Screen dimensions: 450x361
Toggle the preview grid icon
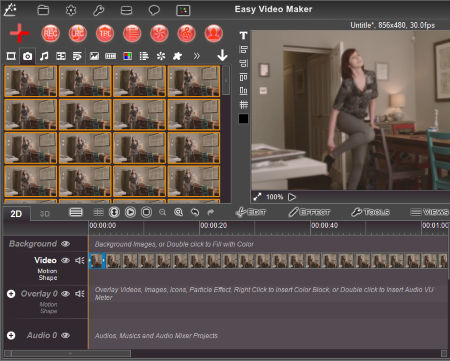pos(244,105)
